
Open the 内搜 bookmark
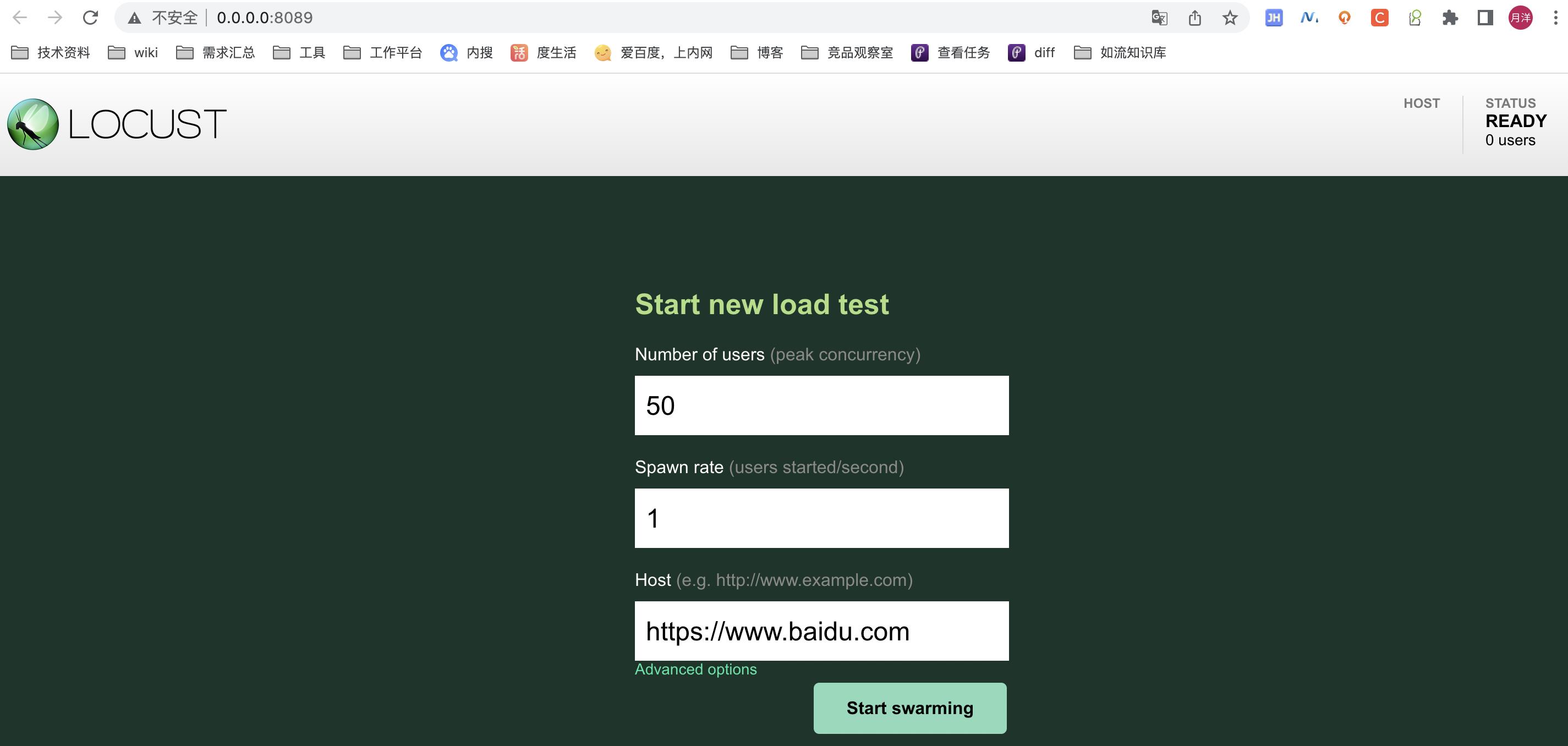[x=467, y=53]
